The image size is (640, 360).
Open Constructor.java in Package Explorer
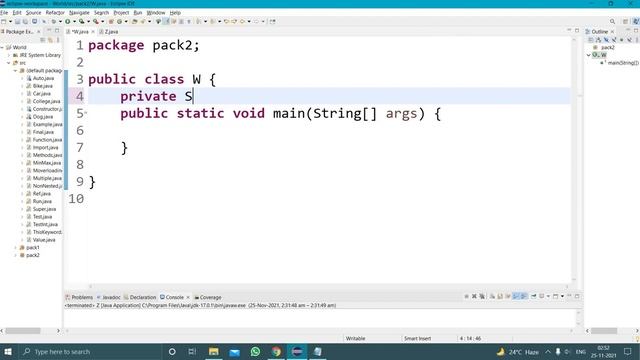[44, 109]
